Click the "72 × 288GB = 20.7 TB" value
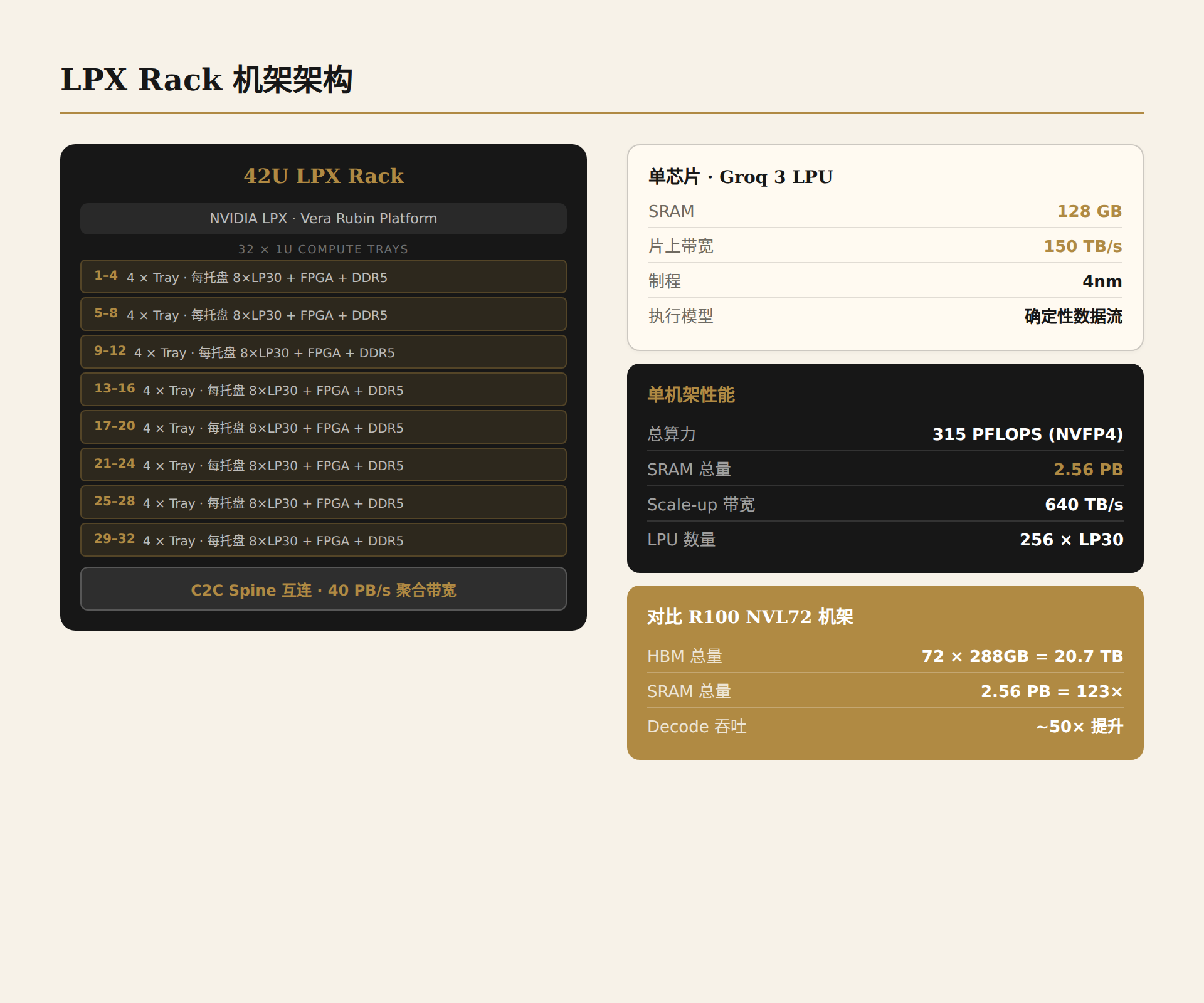1204x1003 pixels. tap(1023, 656)
